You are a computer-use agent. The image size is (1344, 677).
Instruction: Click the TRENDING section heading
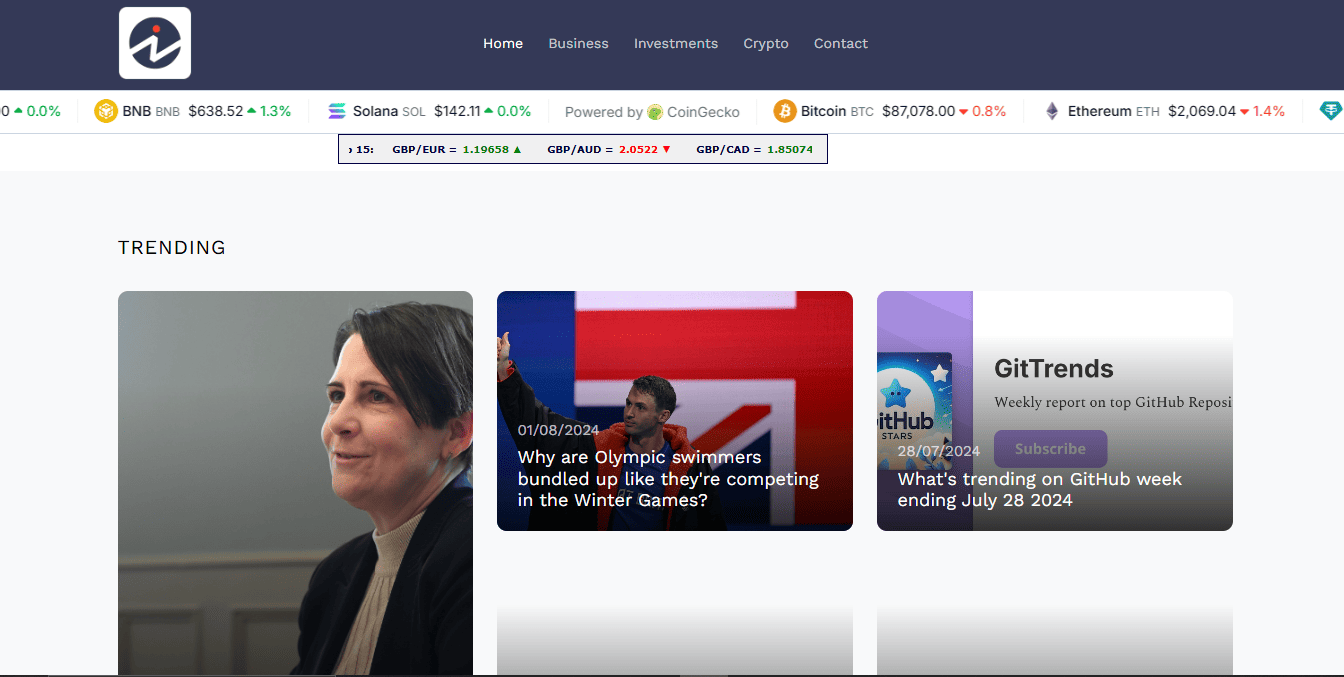[x=172, y=247]
